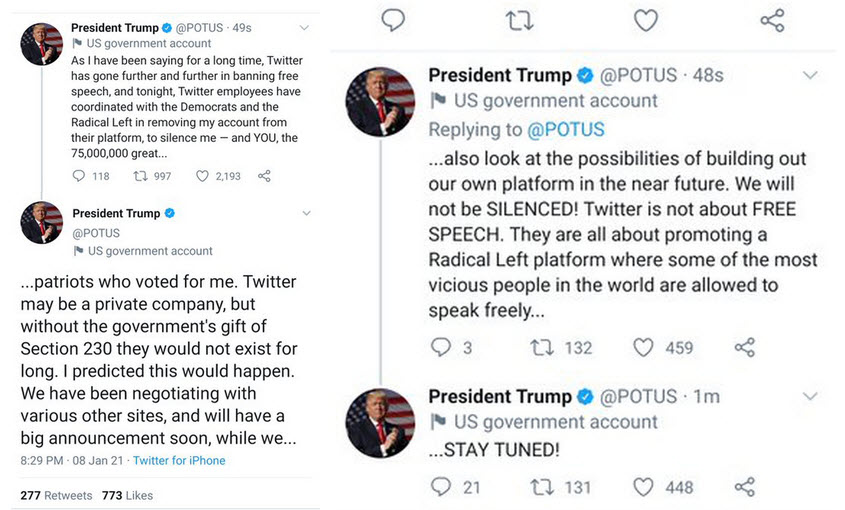
Task: Click the share icon in the top action row
Action: 772,20
